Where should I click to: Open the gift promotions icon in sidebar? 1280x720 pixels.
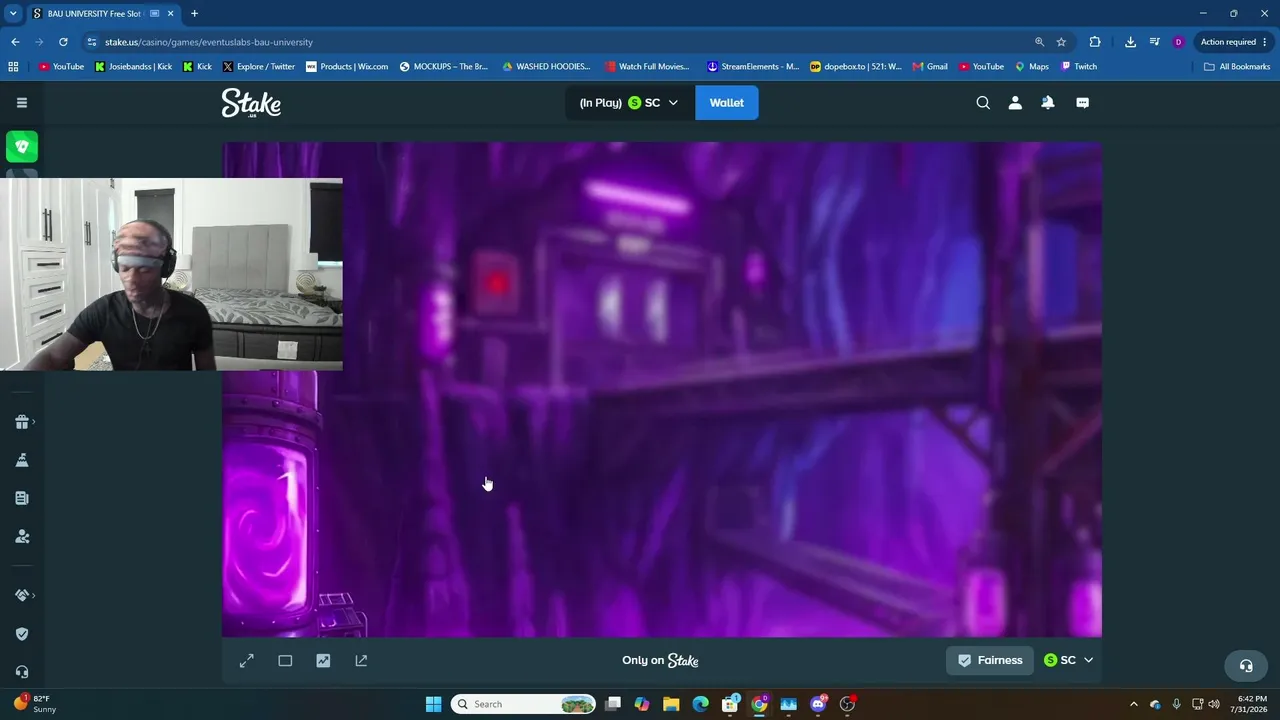[x=22, y=422]
